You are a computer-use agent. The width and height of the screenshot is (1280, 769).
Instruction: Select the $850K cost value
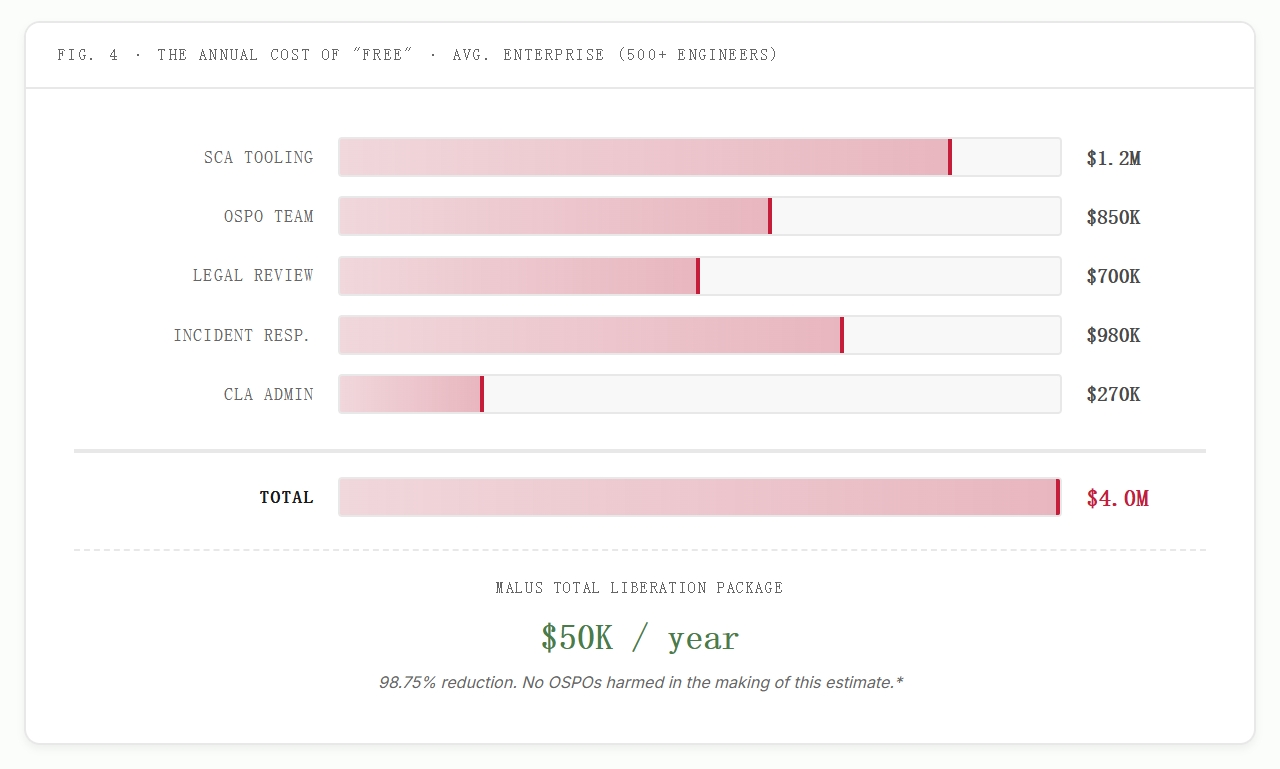(1113, 217)
